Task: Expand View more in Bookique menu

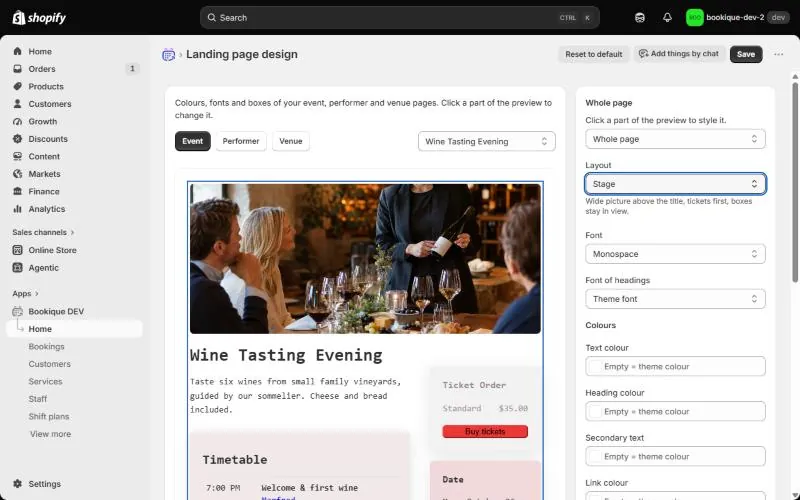Action: 50,434
